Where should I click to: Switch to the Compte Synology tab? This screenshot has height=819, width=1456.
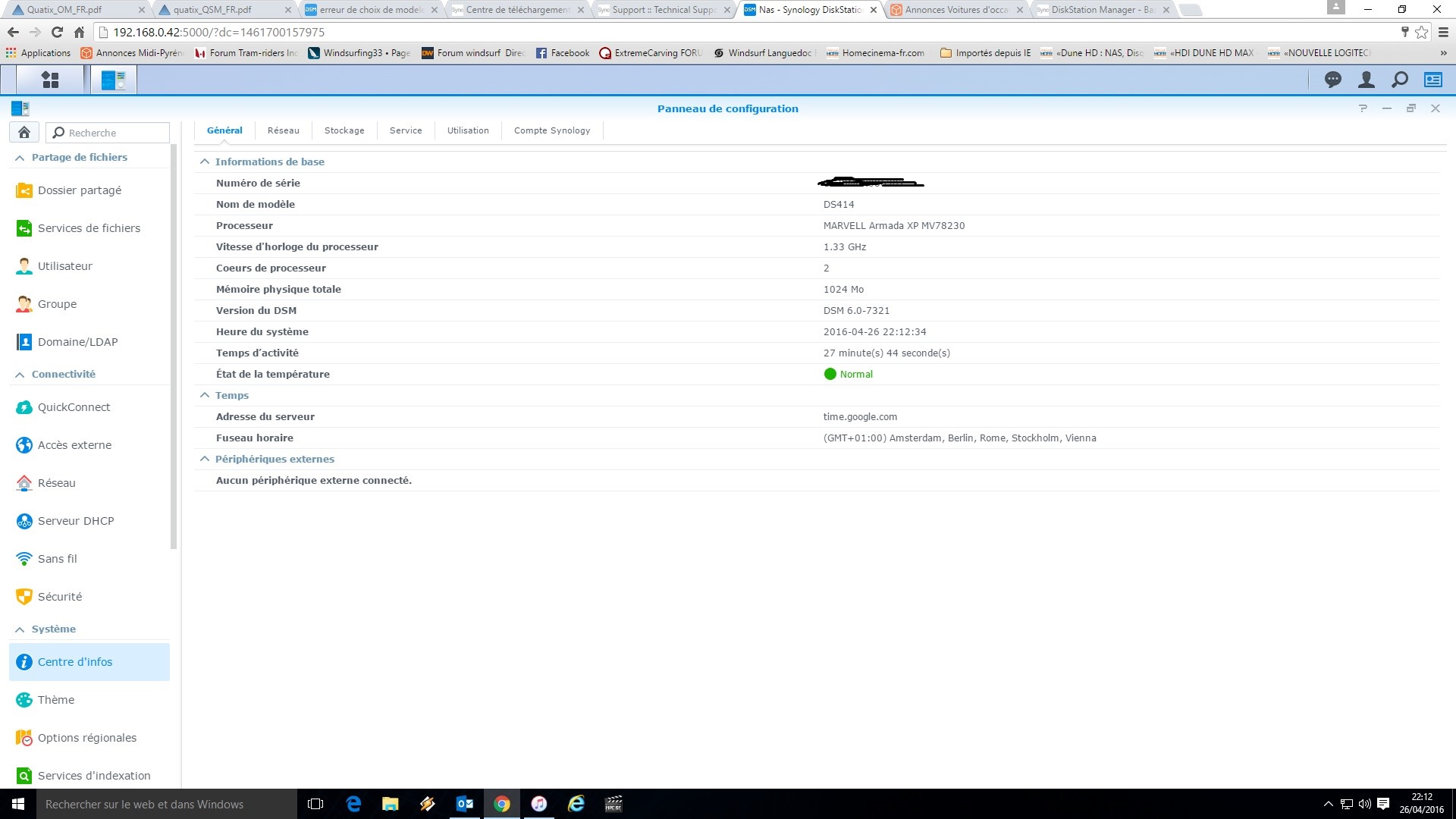[551, 130]
